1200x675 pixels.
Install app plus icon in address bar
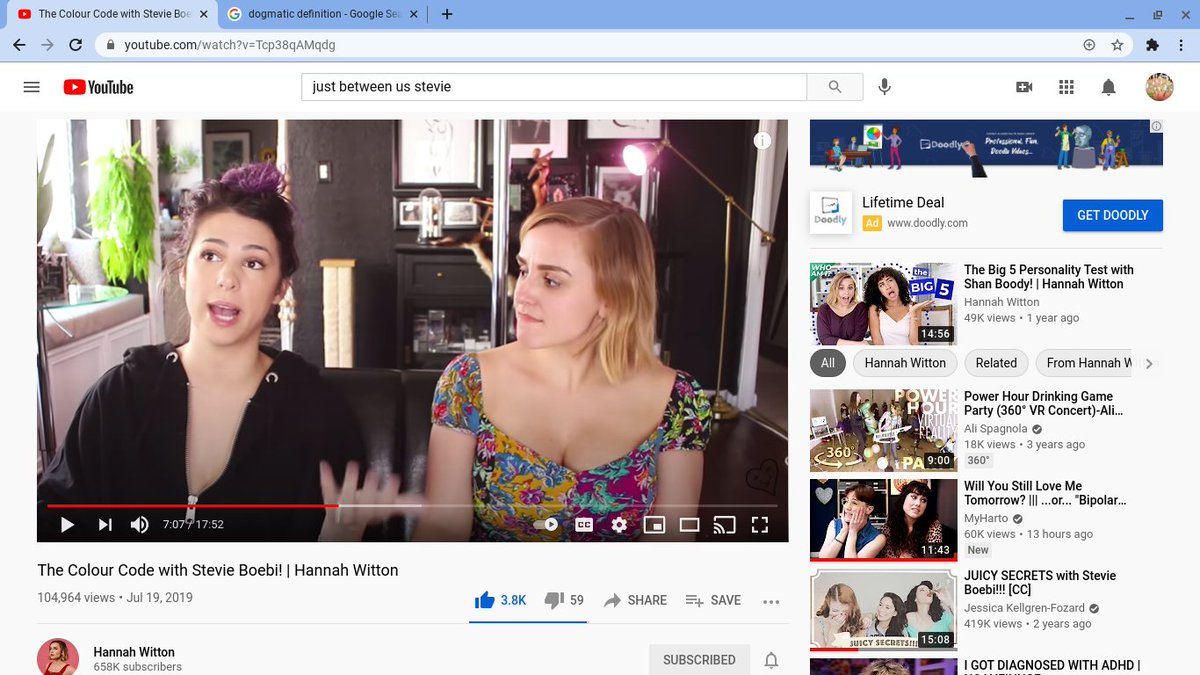tap(1089, 45)
